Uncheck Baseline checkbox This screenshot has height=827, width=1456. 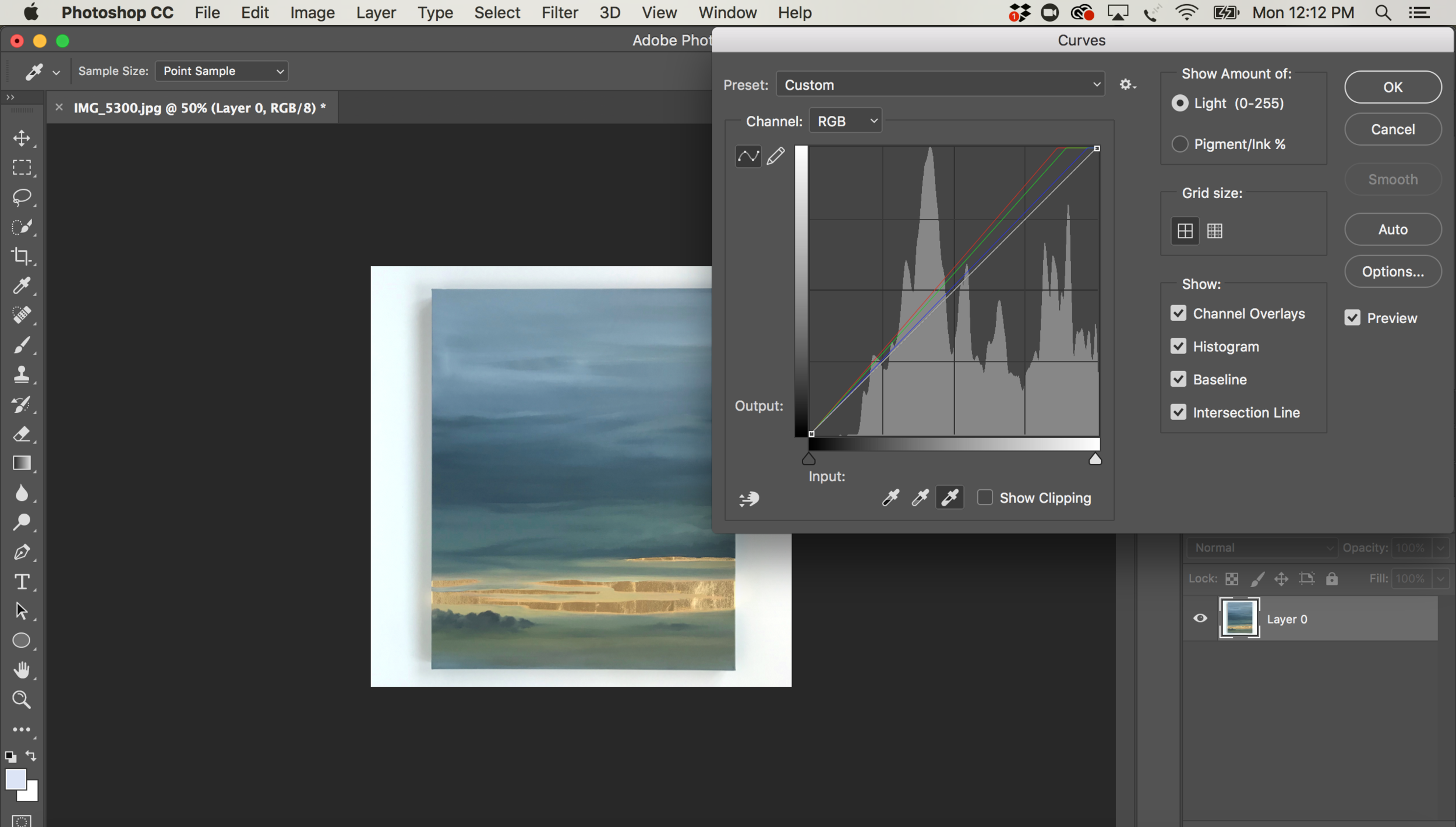1178,379
